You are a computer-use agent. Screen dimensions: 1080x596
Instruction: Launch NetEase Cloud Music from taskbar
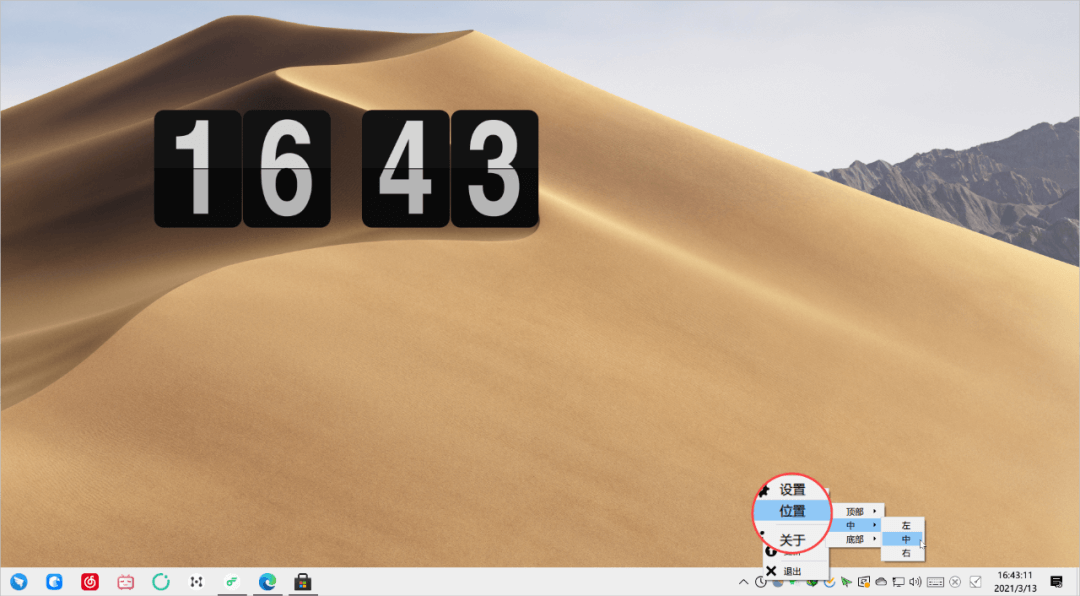[90, 582]
